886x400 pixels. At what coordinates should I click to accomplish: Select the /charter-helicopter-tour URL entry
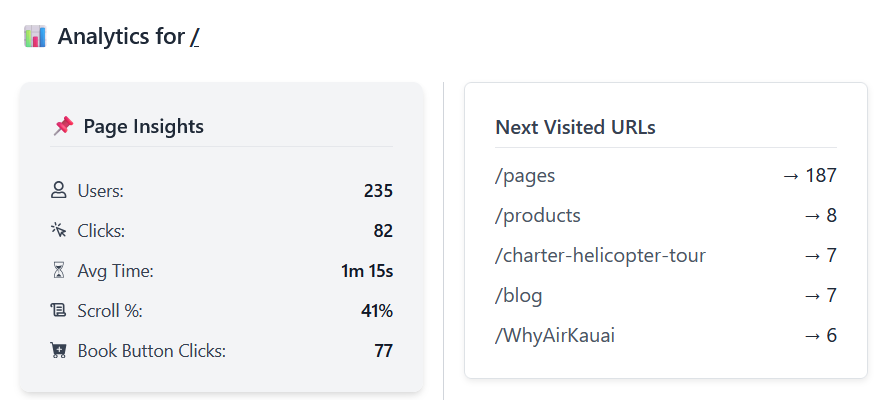point(600,255)
